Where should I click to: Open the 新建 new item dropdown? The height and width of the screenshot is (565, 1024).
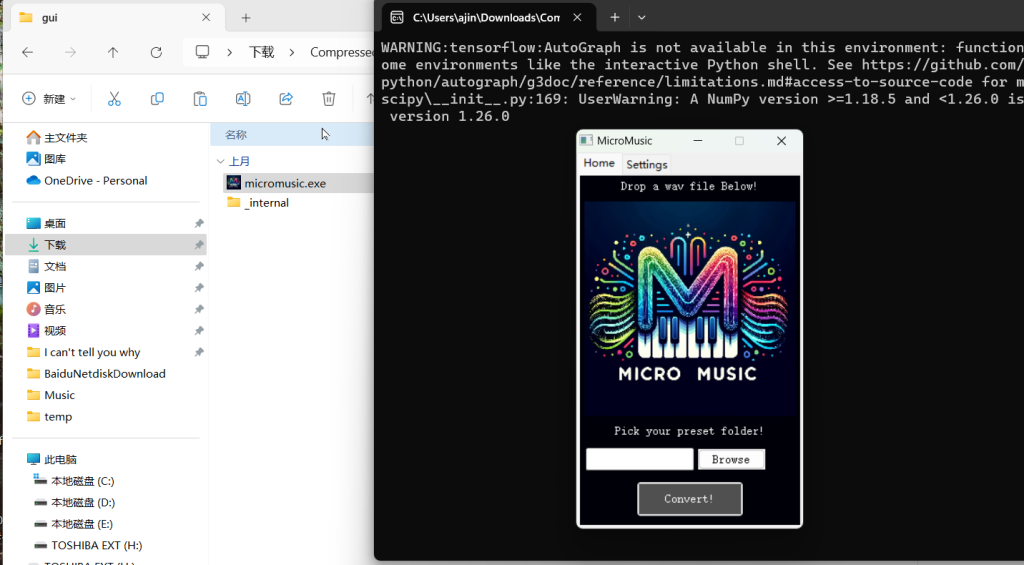pos(49,99)
